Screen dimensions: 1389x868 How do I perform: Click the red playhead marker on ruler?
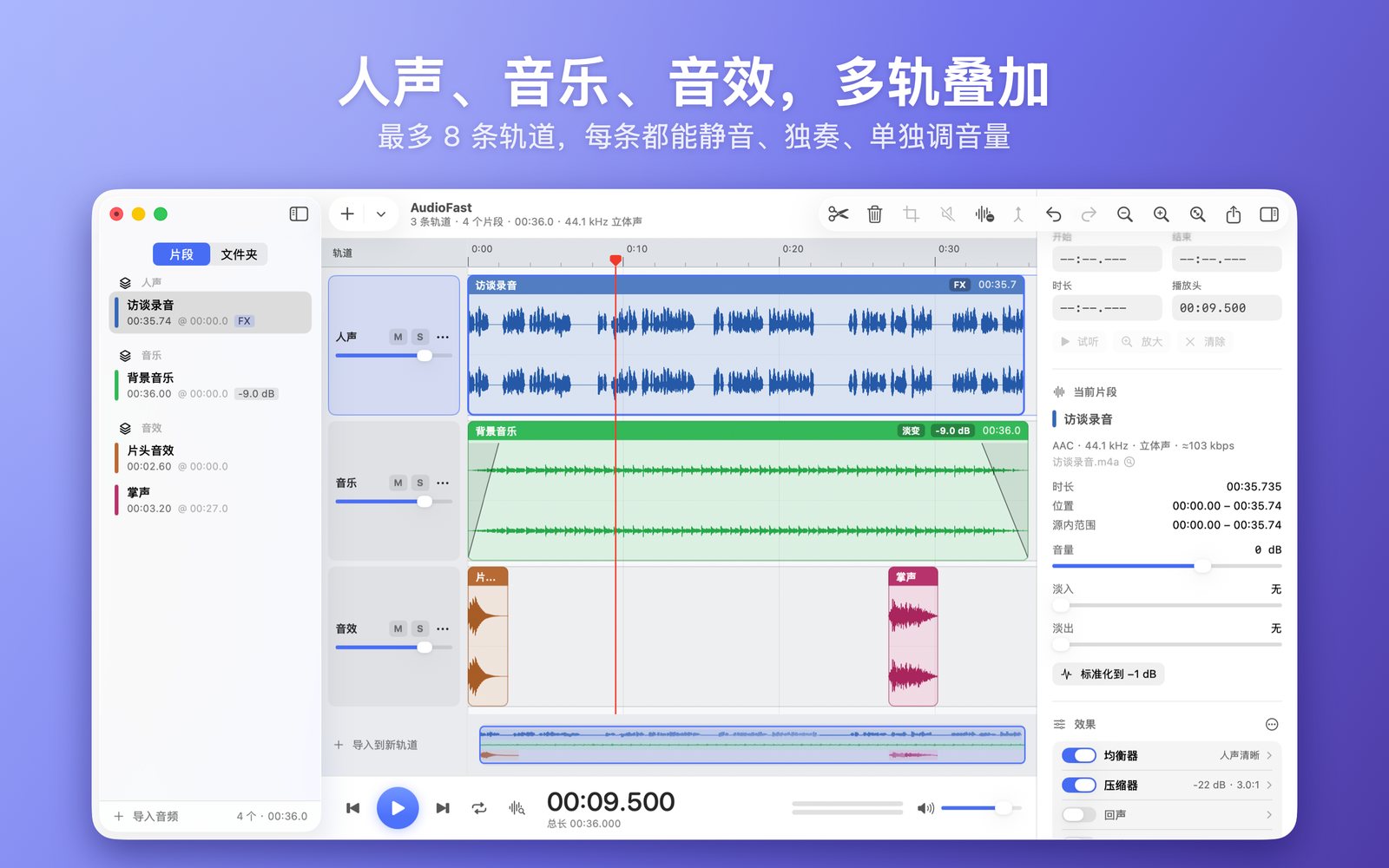click(x=616, y=260)
